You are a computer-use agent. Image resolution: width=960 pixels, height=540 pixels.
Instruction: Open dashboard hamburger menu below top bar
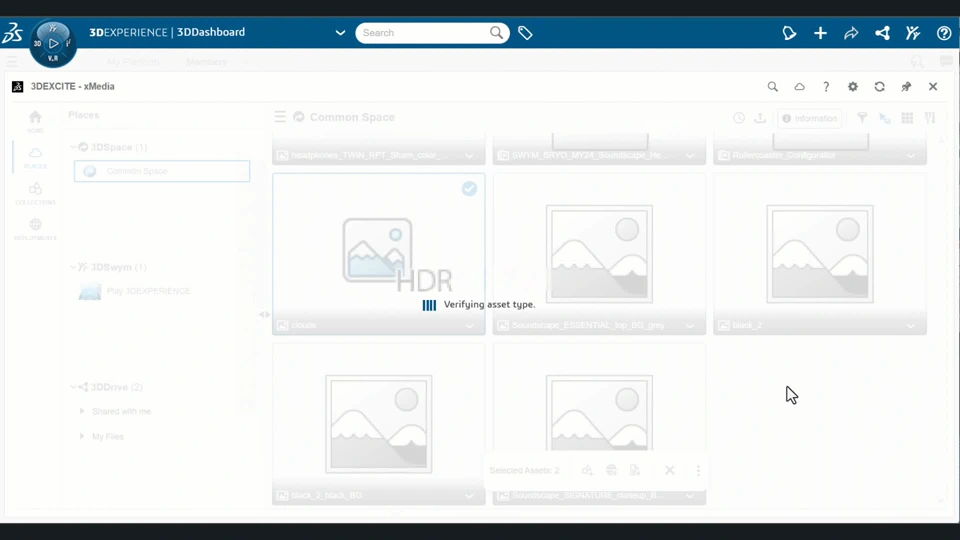click(x=12, y=62)
